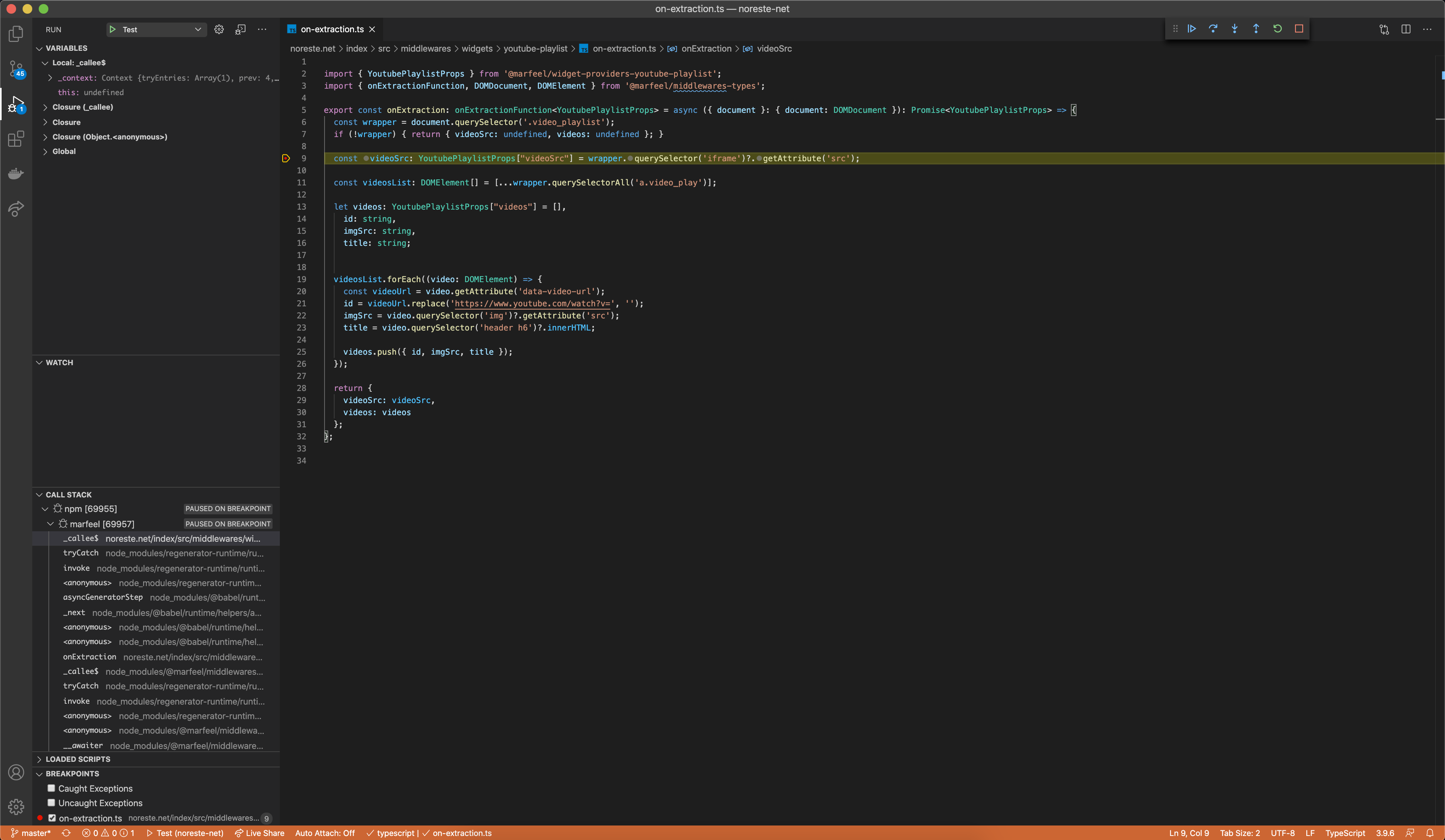This screenshot has height=840, width=1445.
Task: Click the widgets breadcrumb
Action: [477, 49]
